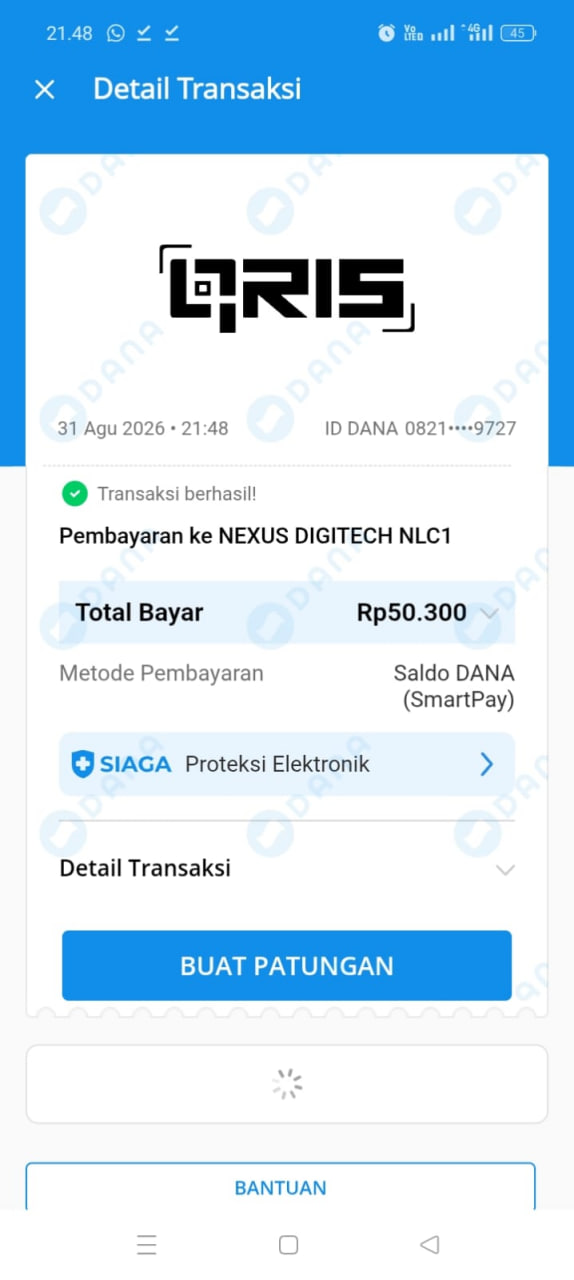The height and width of the screenshot is (1280, 574).
Task: Select the SIAGA Proteksi Elektronik banner text
Action: [x=220, y=764]
